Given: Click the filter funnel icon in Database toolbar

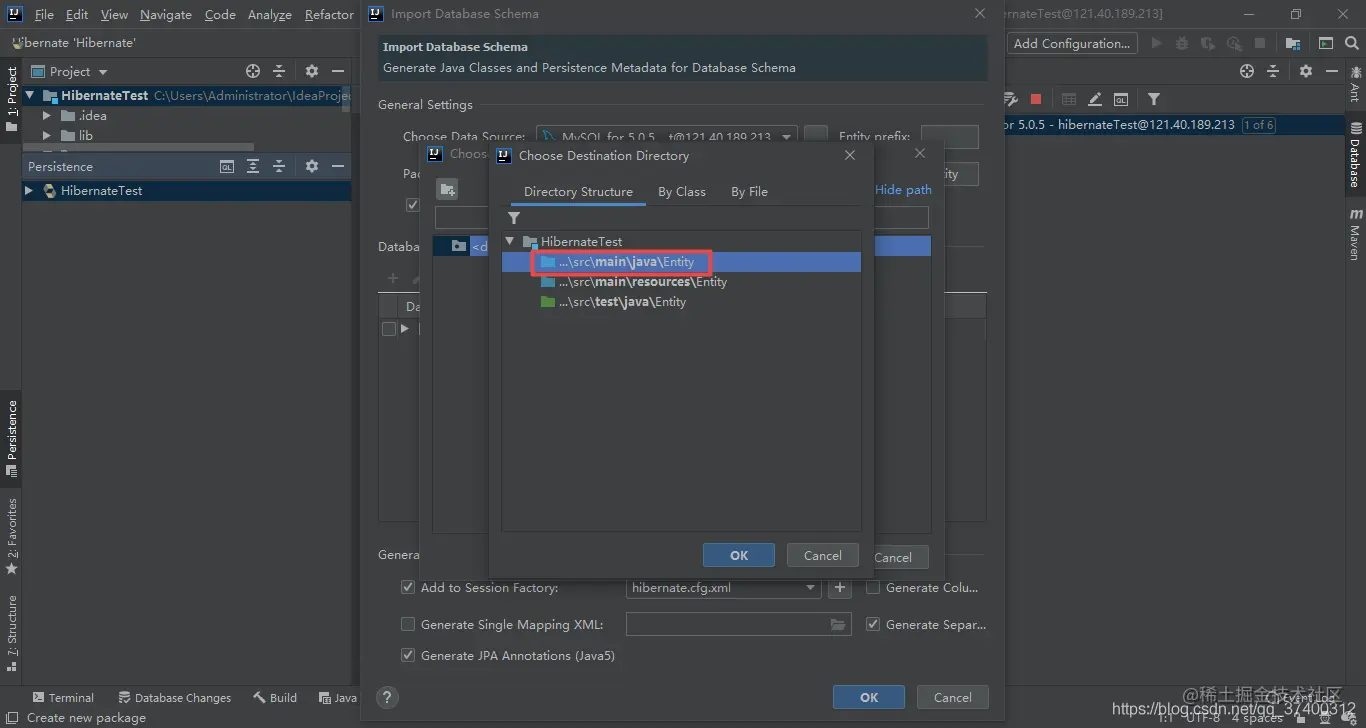Looking at the screenshot, I should tap(1154, 99).
